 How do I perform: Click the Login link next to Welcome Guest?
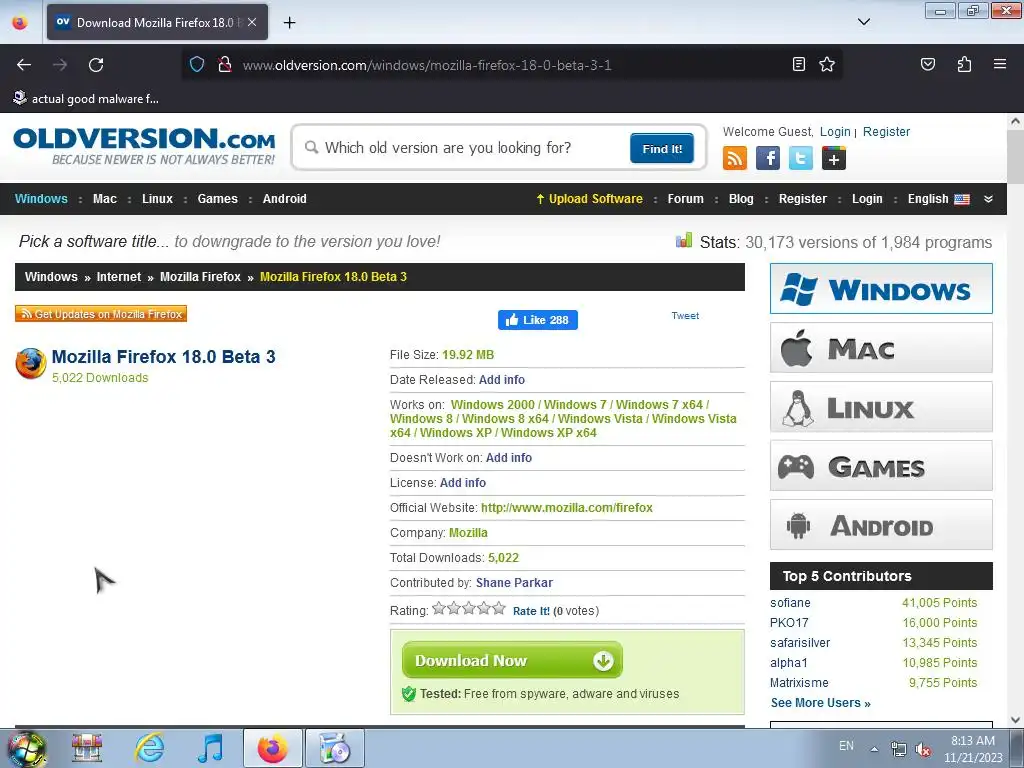(x=835, y=132)
